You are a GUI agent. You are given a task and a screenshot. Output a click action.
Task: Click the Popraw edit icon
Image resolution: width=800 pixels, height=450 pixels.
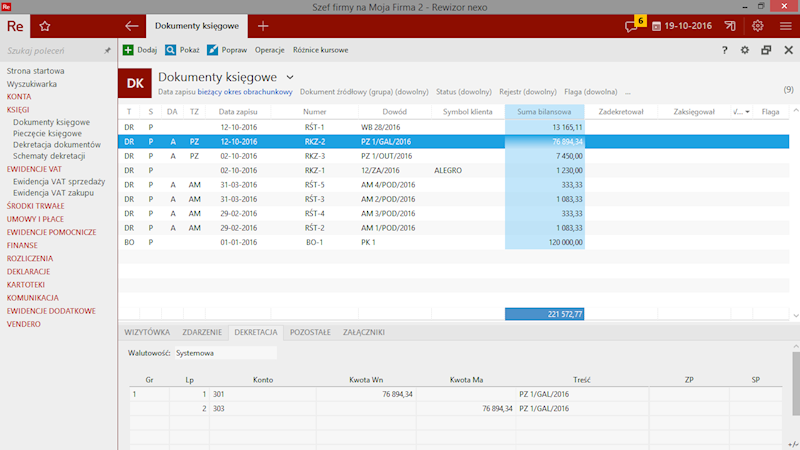click(212, 50)
